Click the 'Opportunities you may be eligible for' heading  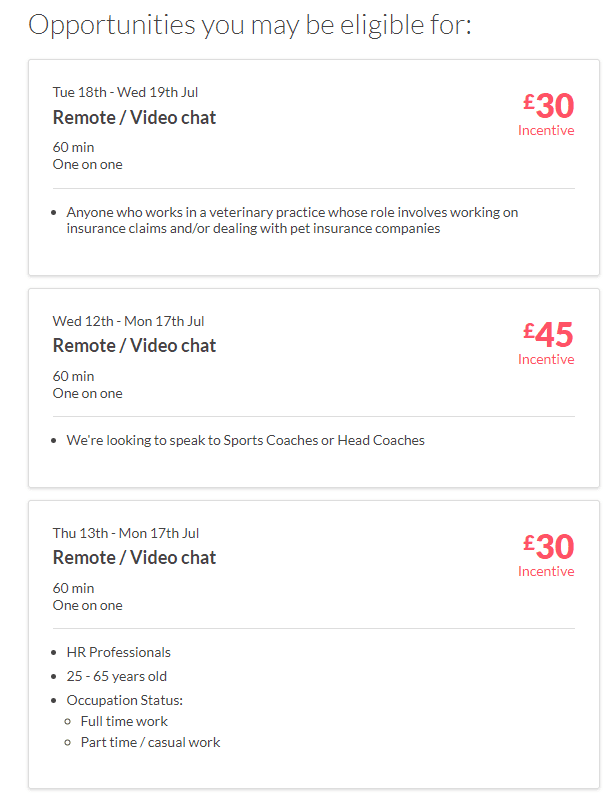click(x=250, y=24)
